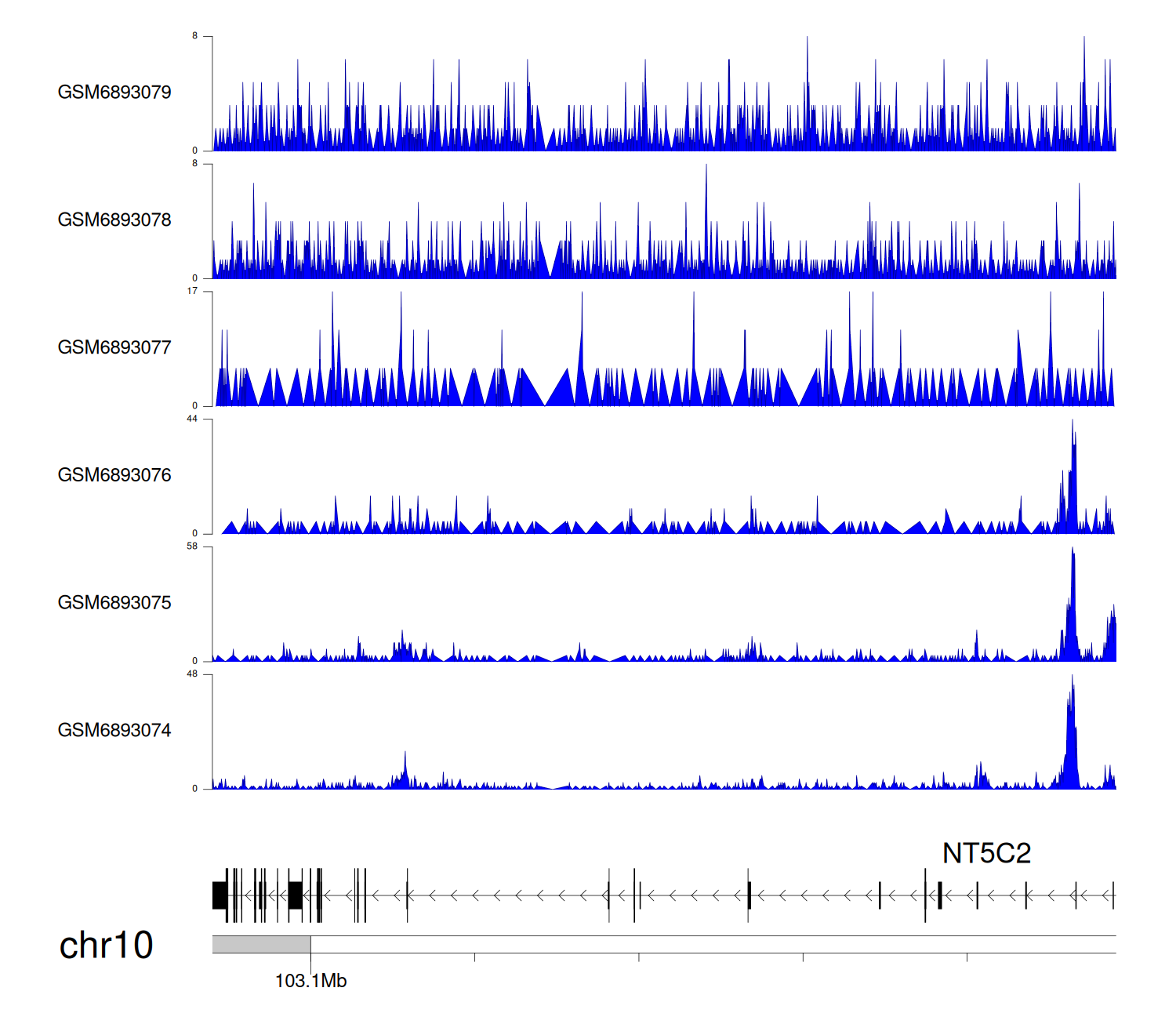Click the y-axis maximum value 17
Screen dimensions: 1176x1035
tap(192, 291)
